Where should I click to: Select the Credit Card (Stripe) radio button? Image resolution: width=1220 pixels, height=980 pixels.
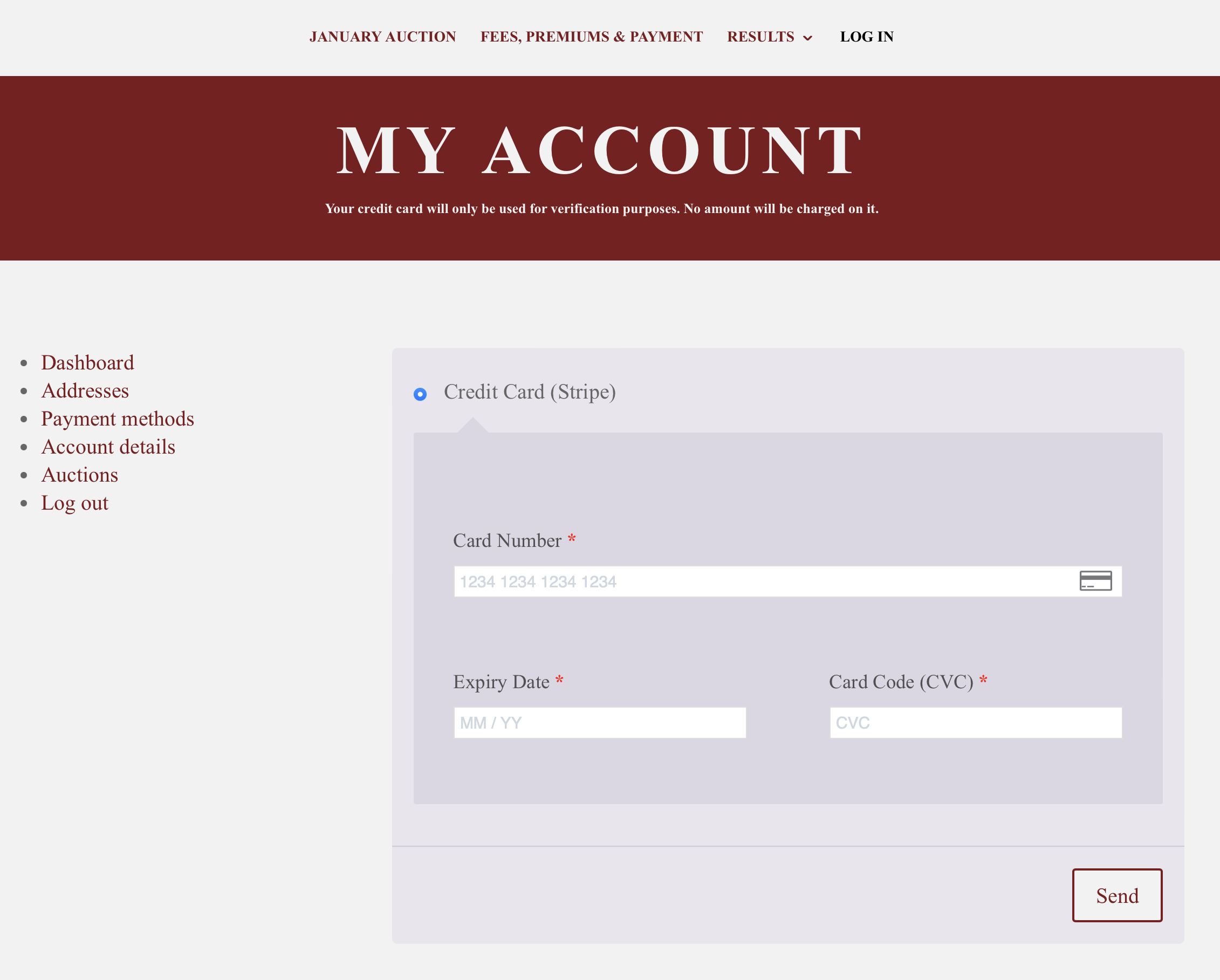pos(420,394)
